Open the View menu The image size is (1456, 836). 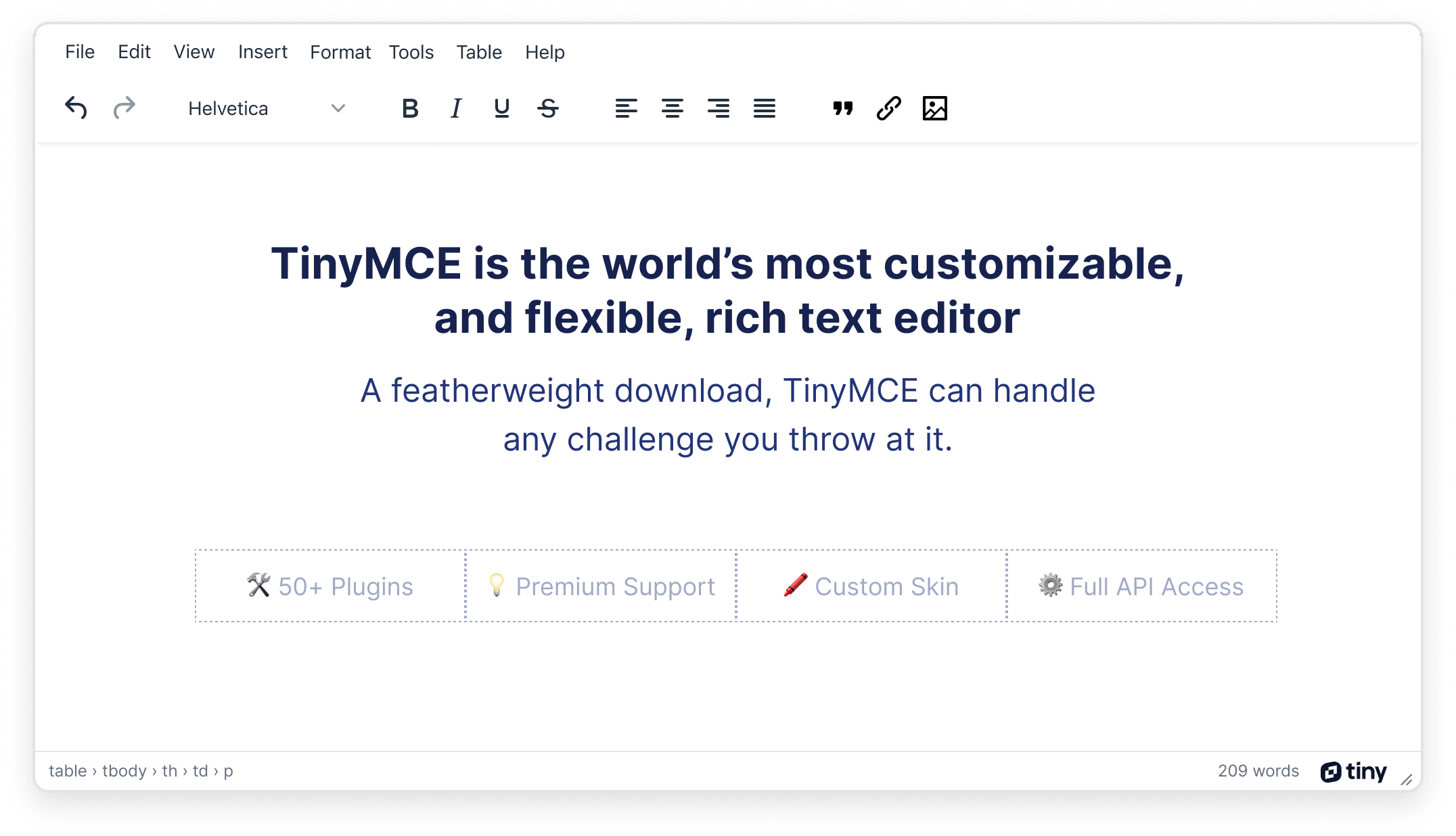pyautogui.click(x=194, y=52)
